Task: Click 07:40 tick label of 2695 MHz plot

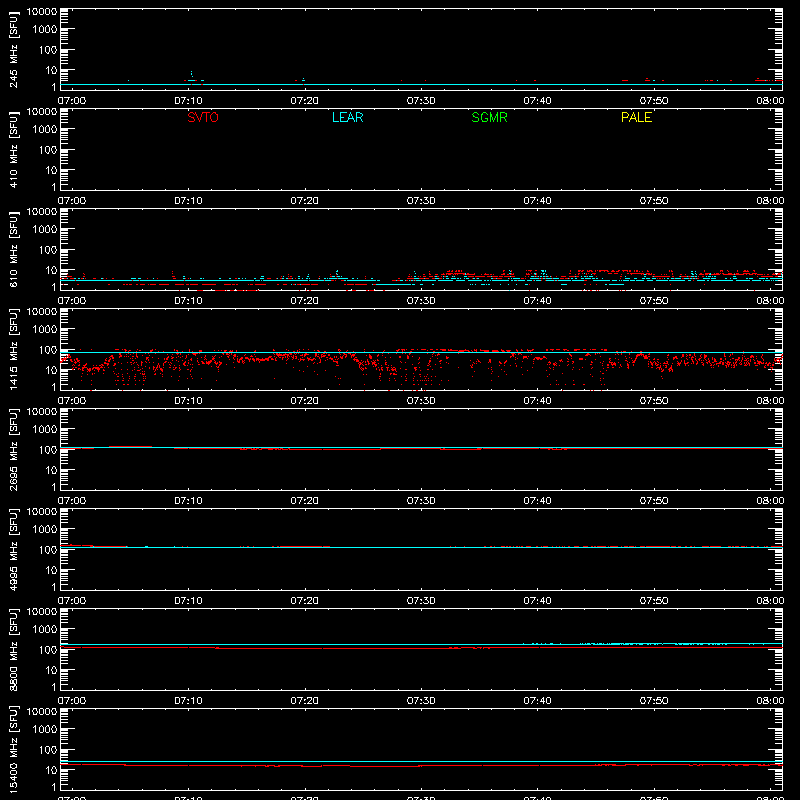Action: [537, 501]
